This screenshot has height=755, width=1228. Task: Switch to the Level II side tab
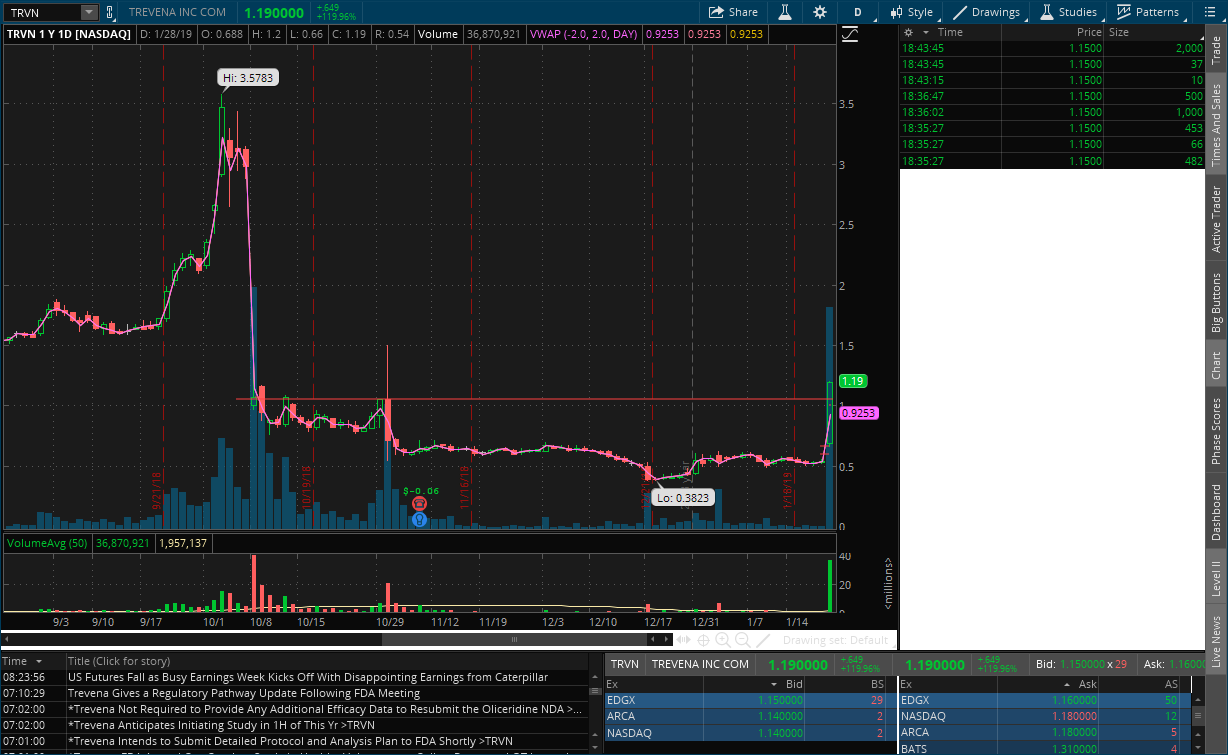1216,578
